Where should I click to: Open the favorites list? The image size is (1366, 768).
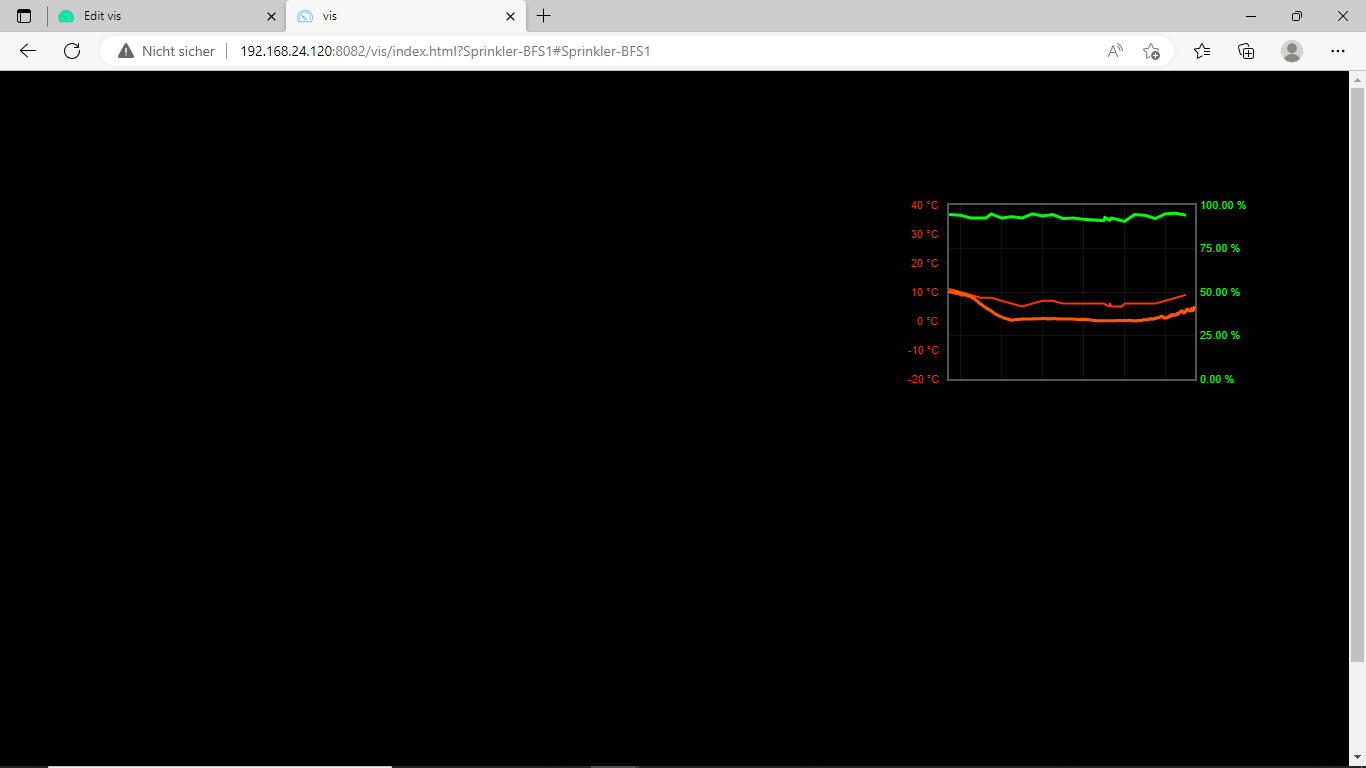(1202, 51)
